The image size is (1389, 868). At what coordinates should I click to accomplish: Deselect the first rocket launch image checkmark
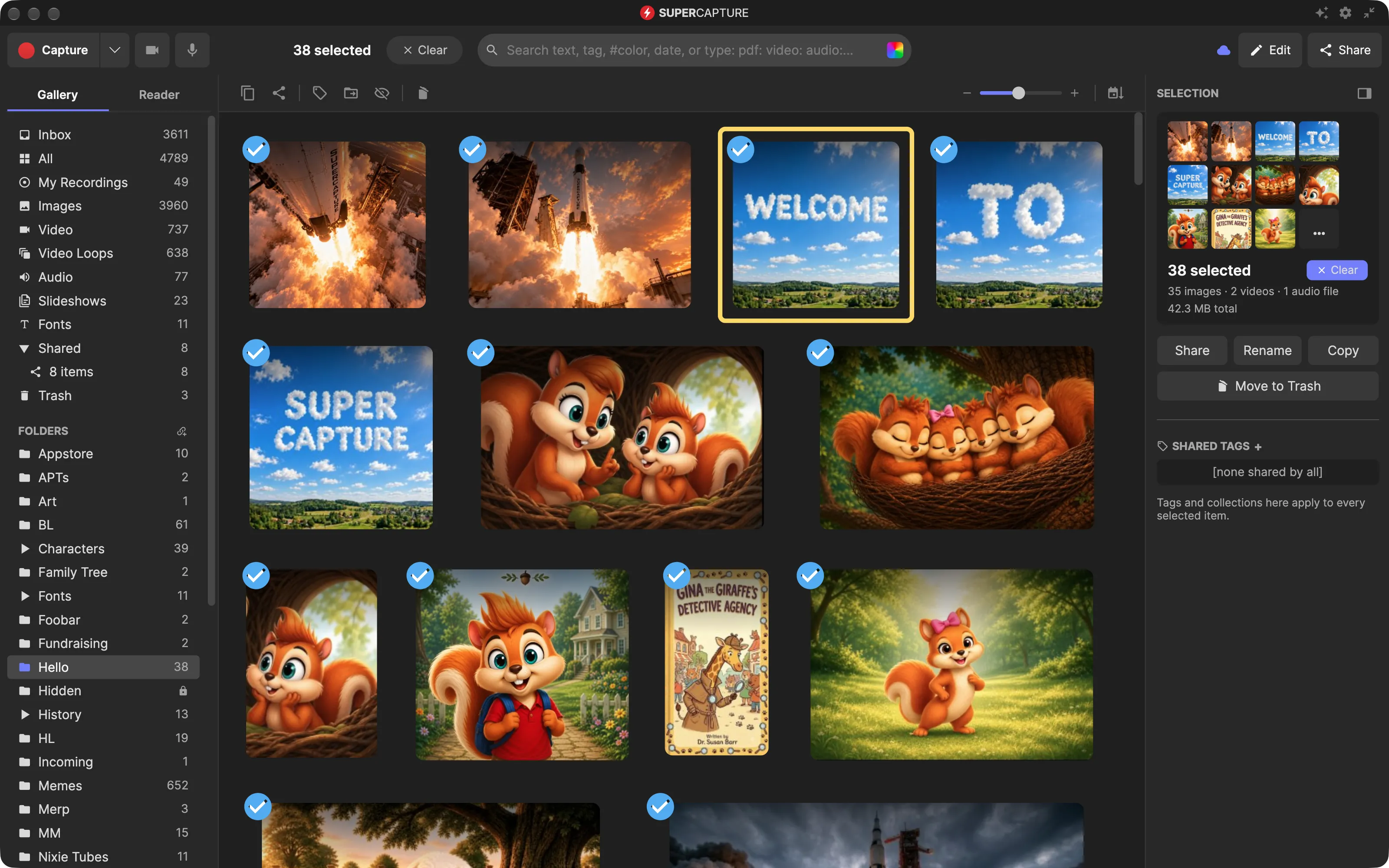point(256,149)
